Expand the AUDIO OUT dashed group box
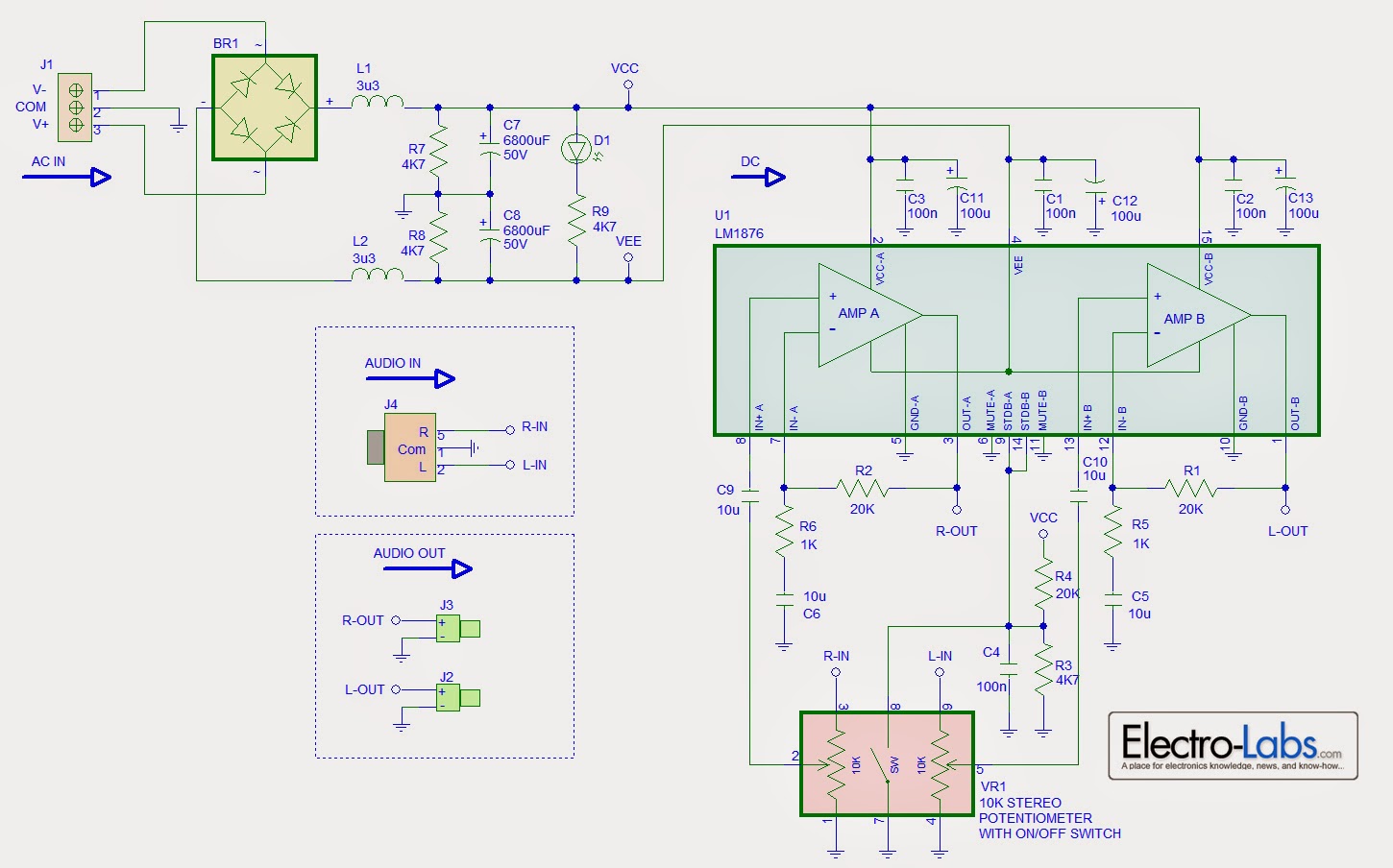Viewport: 1393px width, 868px height. click(x=444, y=643)
